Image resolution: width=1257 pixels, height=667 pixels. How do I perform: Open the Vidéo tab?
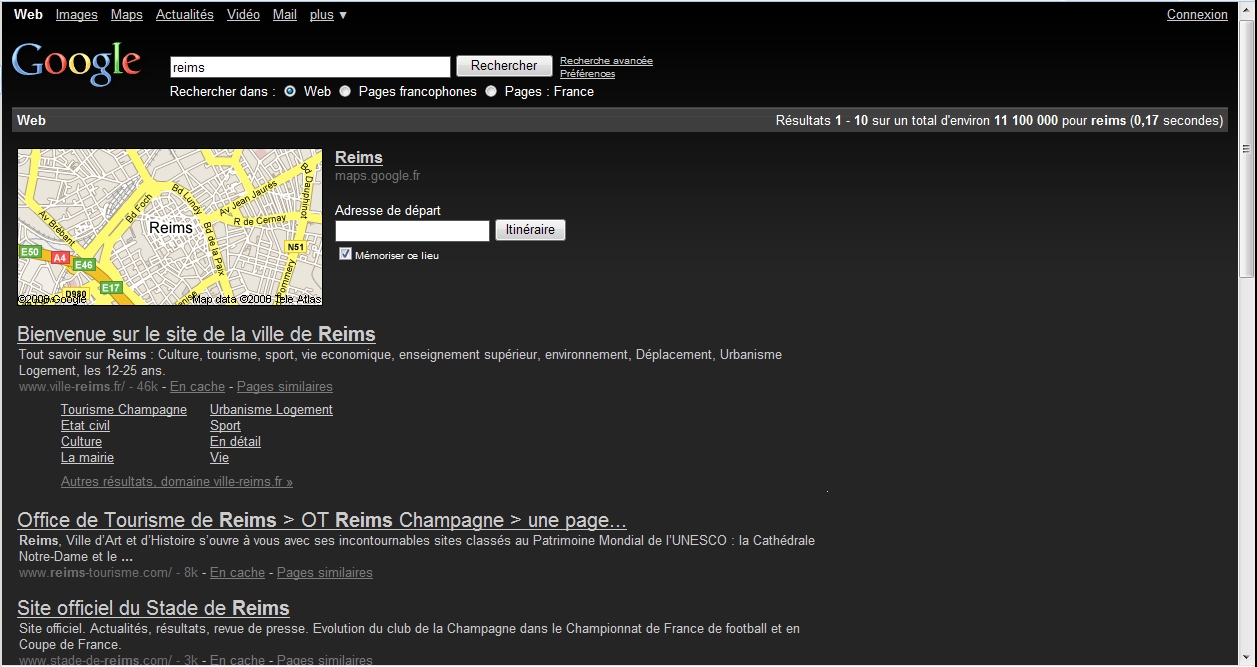[x=243, y=15]
